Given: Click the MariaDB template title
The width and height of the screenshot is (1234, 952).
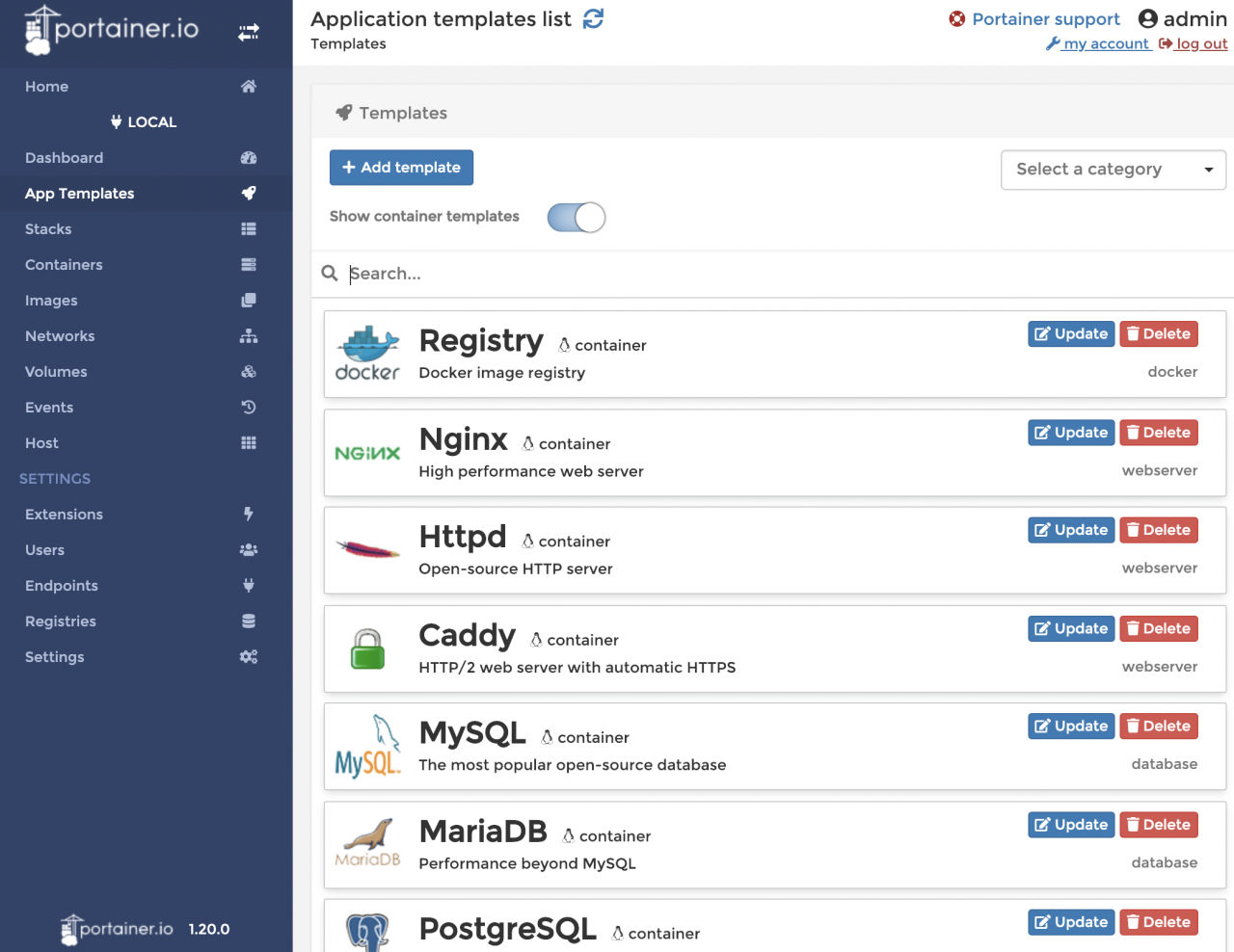Looking at the screenshot, I should pos(483,831).
